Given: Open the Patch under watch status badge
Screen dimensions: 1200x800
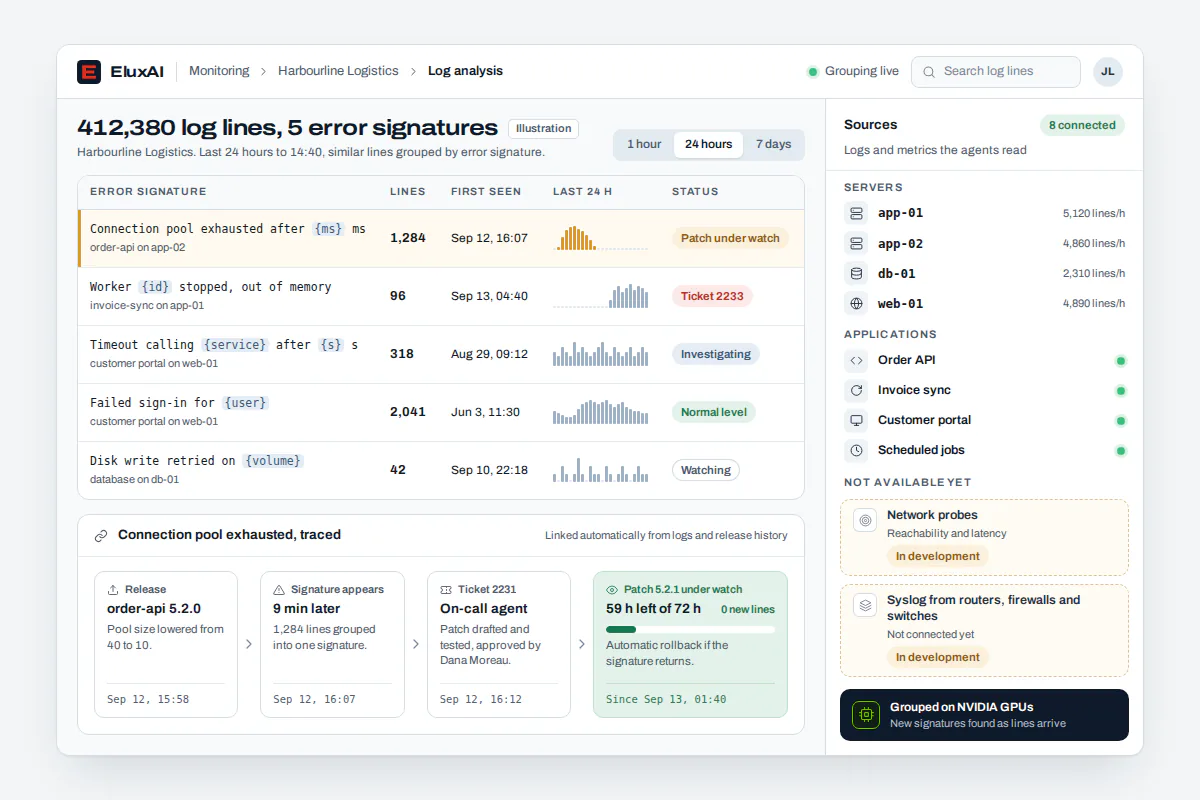Looking at the screenshot, I should pyautogui.click(x=730, y=238).
